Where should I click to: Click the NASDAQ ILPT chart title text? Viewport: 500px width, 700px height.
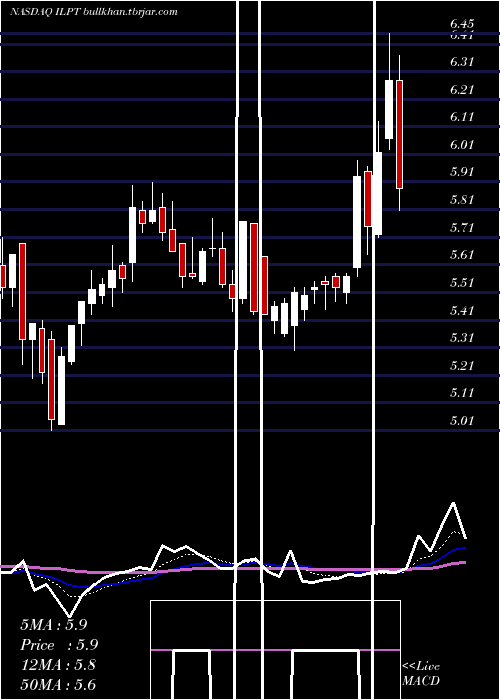[x=94, y=12]
